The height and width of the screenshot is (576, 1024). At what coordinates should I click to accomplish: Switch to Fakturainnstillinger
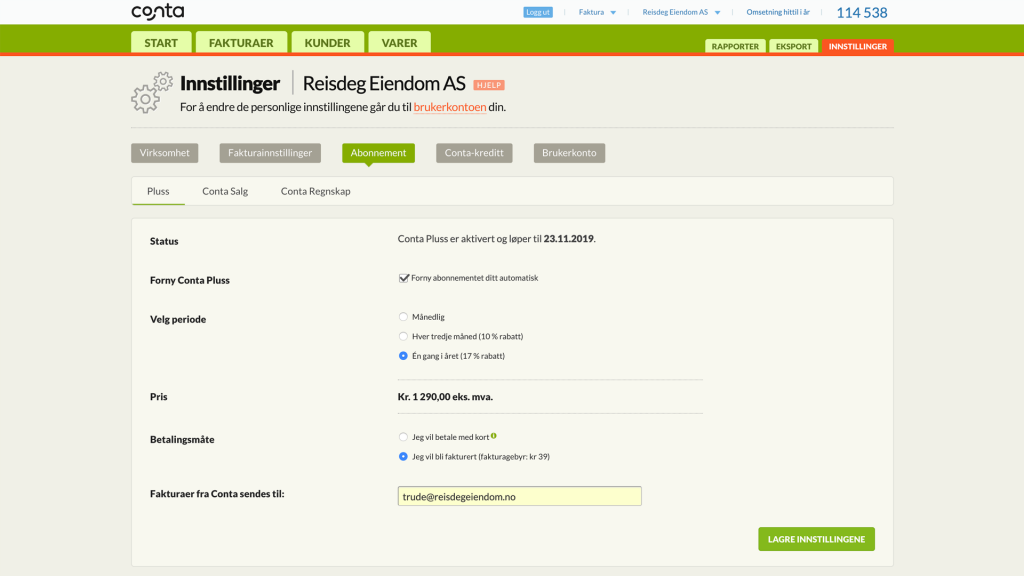tap(270, 153)
